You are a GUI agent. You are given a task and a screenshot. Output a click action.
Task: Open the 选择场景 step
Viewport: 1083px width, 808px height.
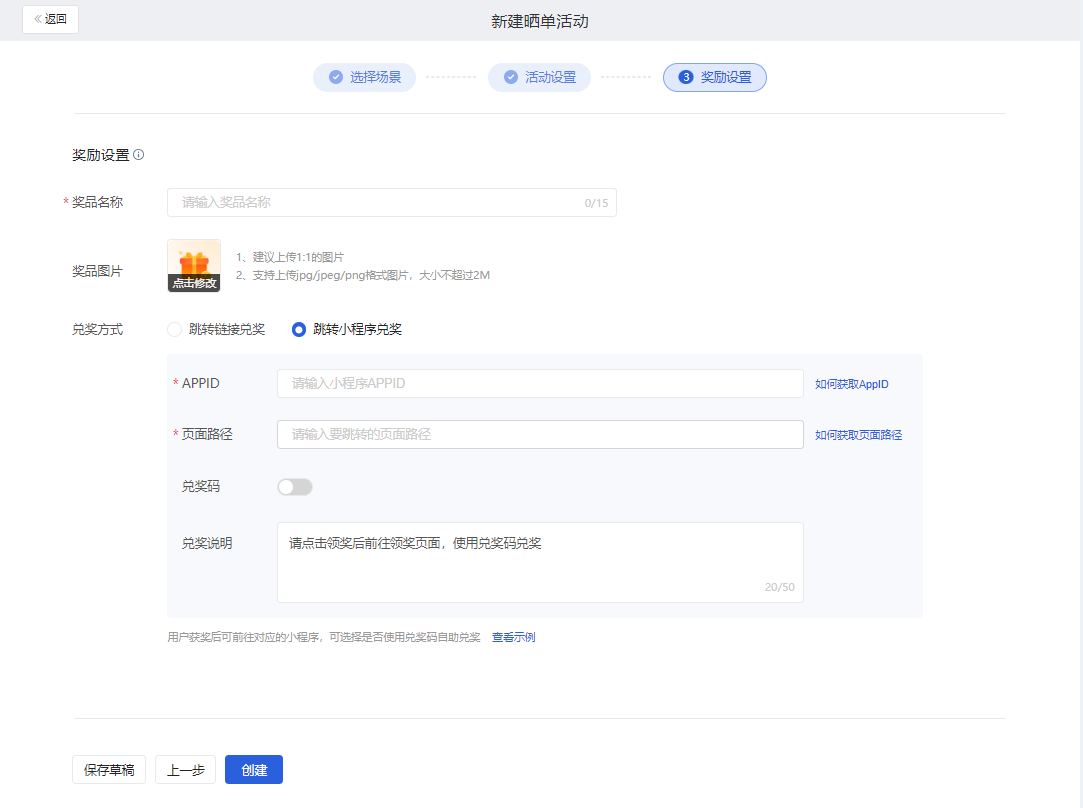tap(364, 77)
